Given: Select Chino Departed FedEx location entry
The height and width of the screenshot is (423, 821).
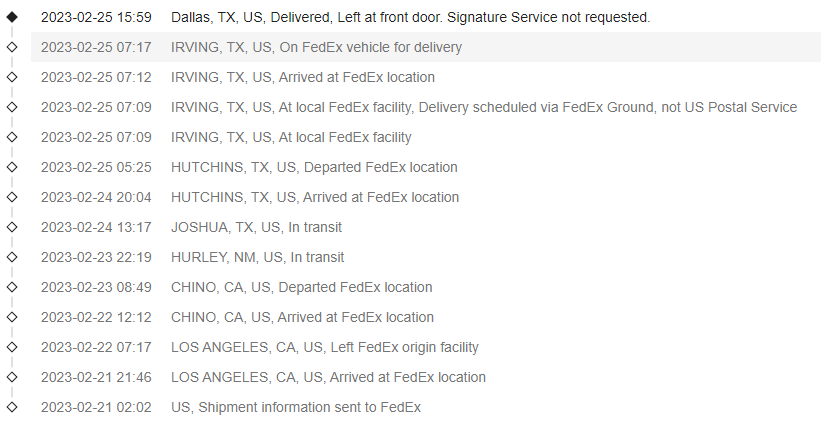Looking at the screenshot, I should [301, 287].
